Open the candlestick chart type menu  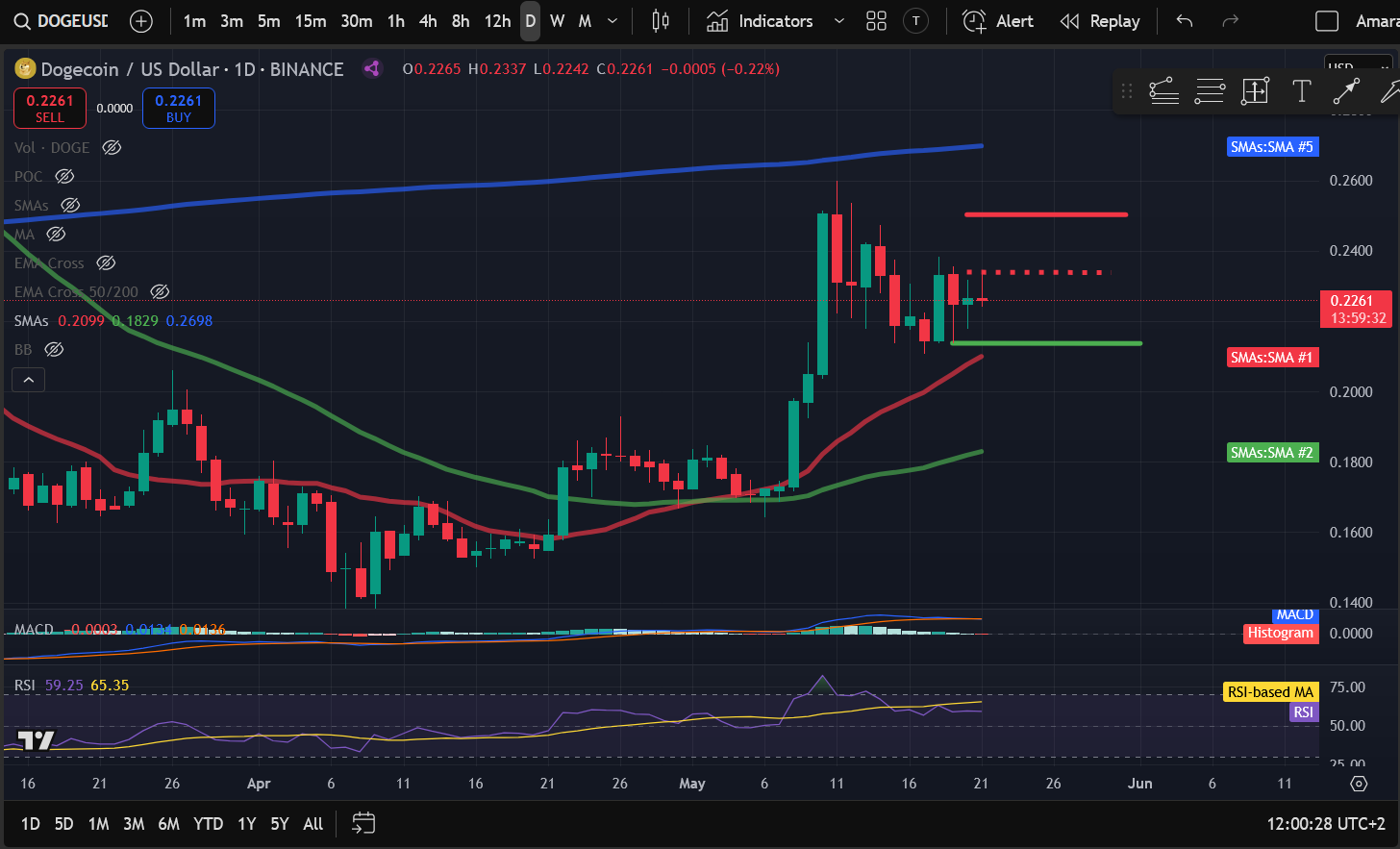(x=661, y=21)
